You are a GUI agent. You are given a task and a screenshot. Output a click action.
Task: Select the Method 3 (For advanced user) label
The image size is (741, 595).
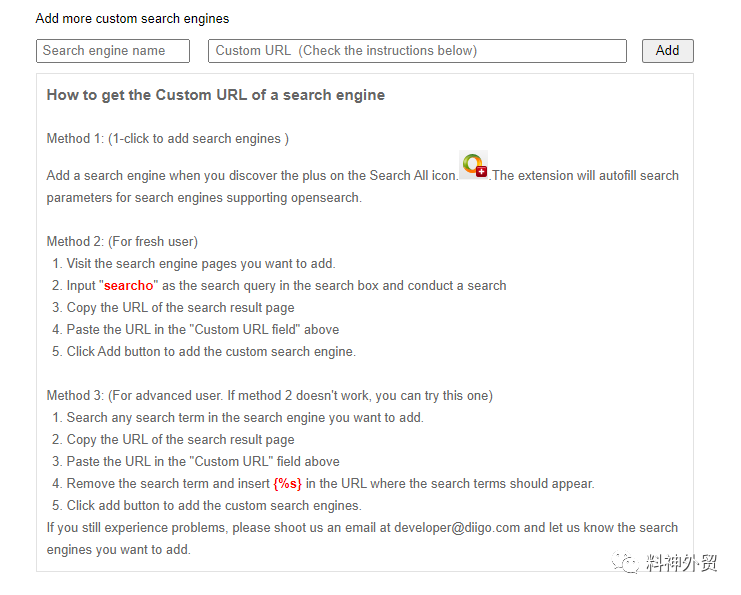click(x=269, y=395)
